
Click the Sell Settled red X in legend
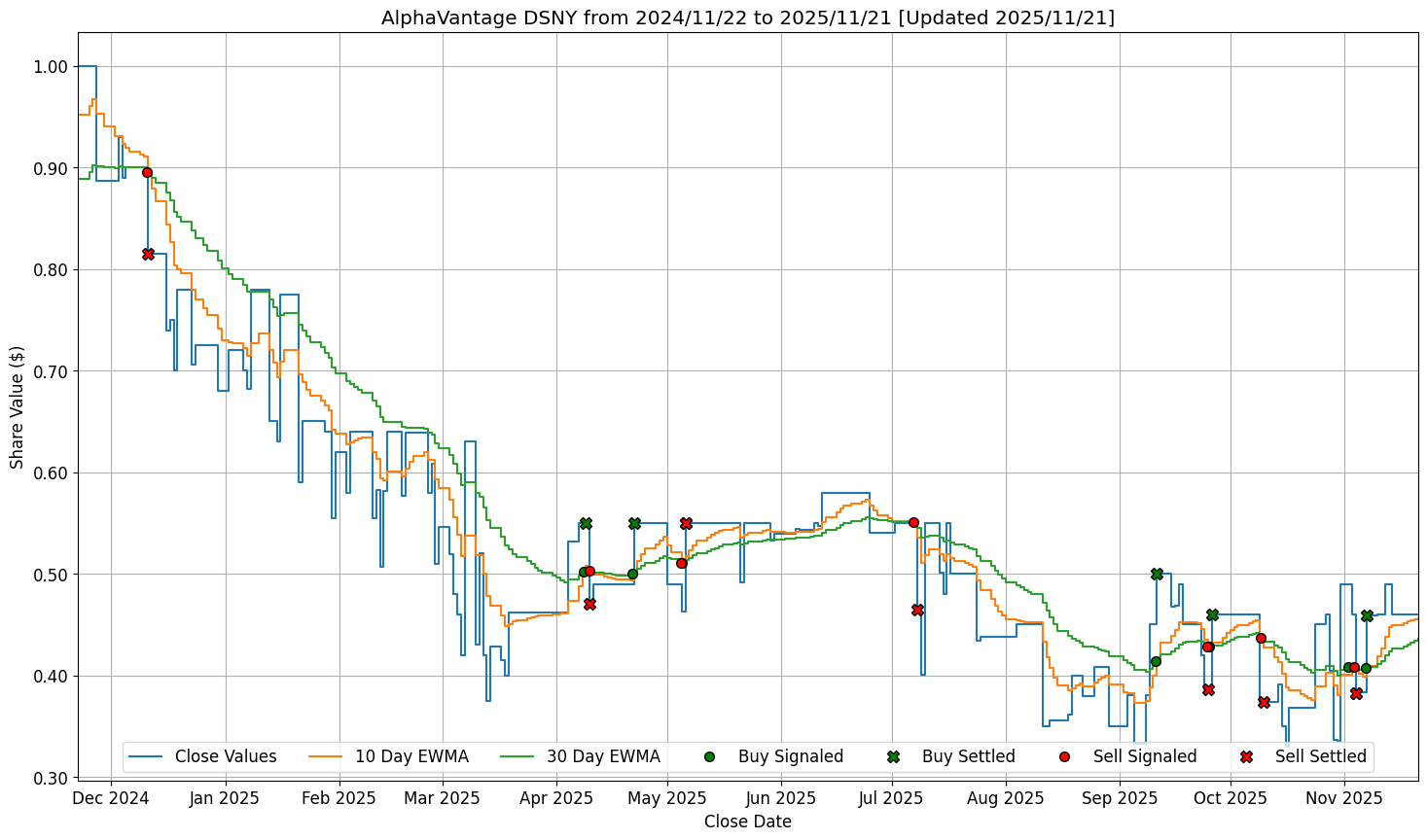tap(1246, 756)
